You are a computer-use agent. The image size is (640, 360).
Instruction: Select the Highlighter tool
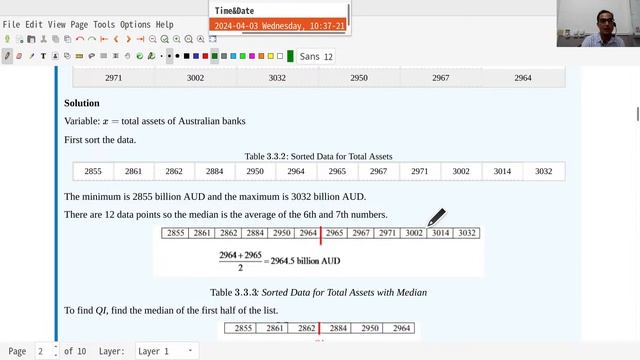click(31, 56)
